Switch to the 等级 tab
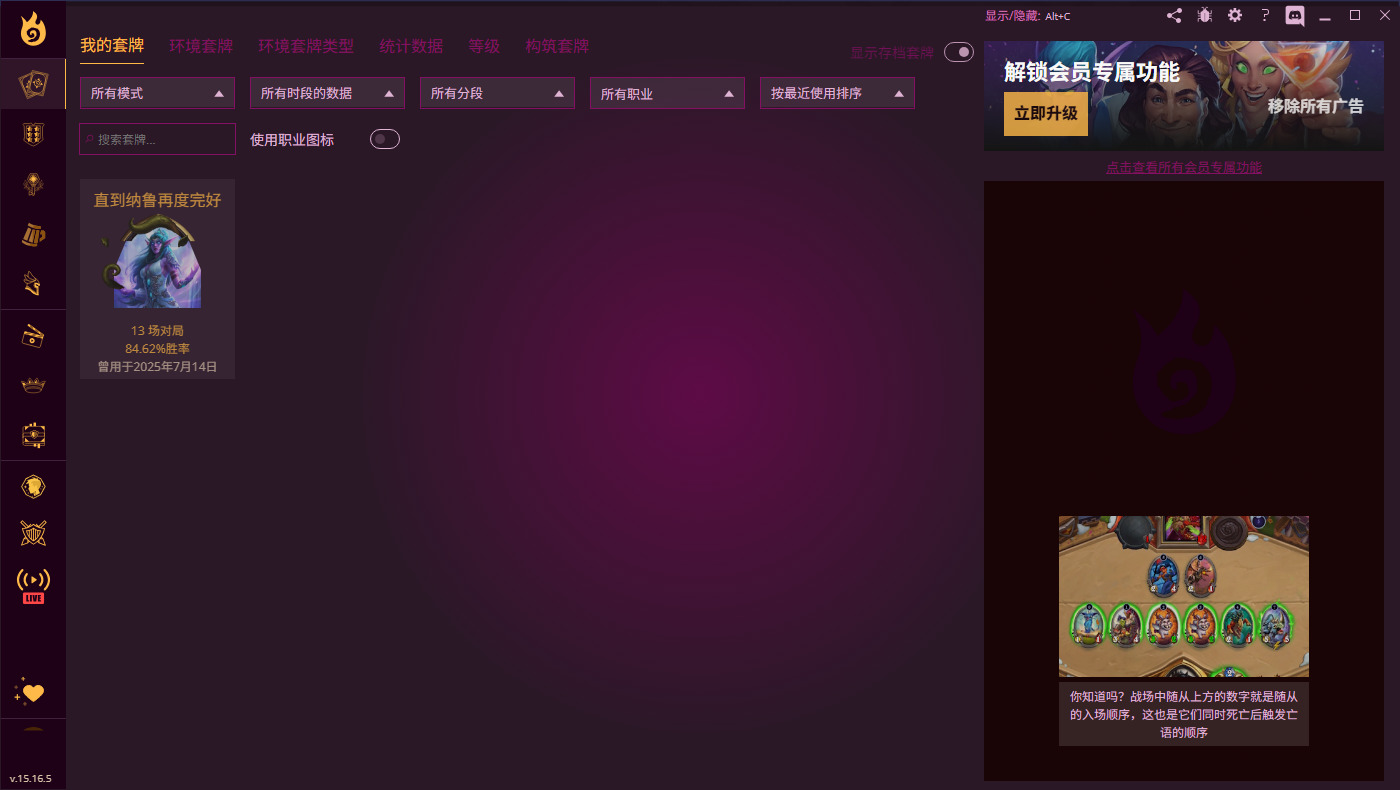 coord(484,46)
